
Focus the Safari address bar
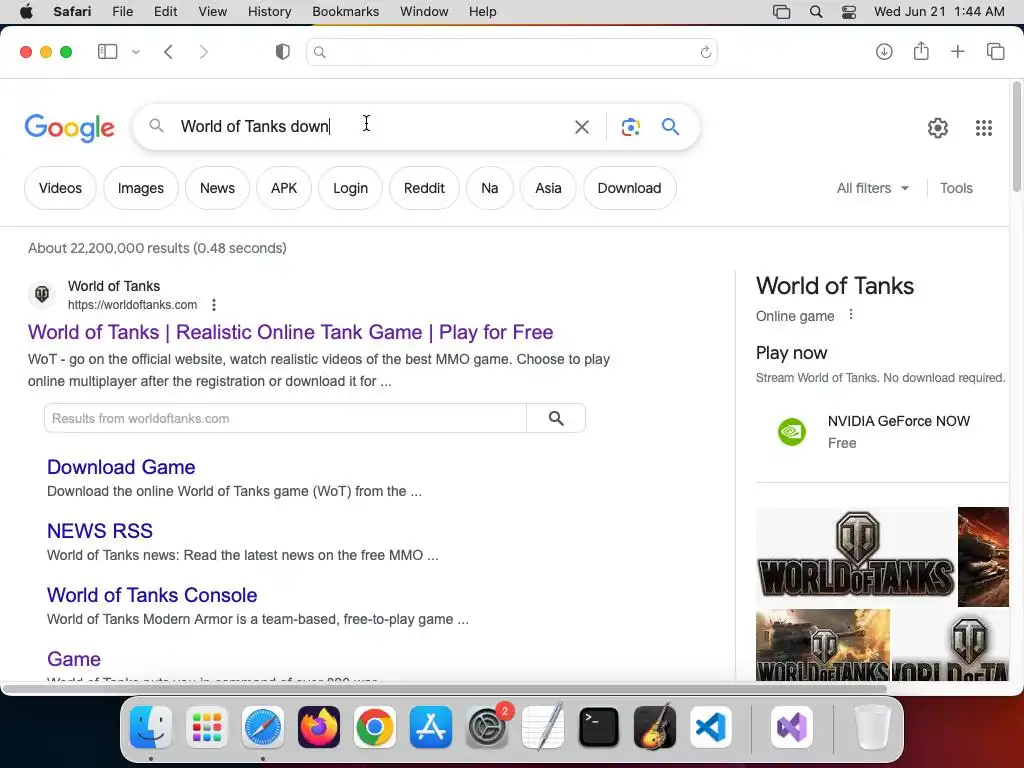pos(511,52)
